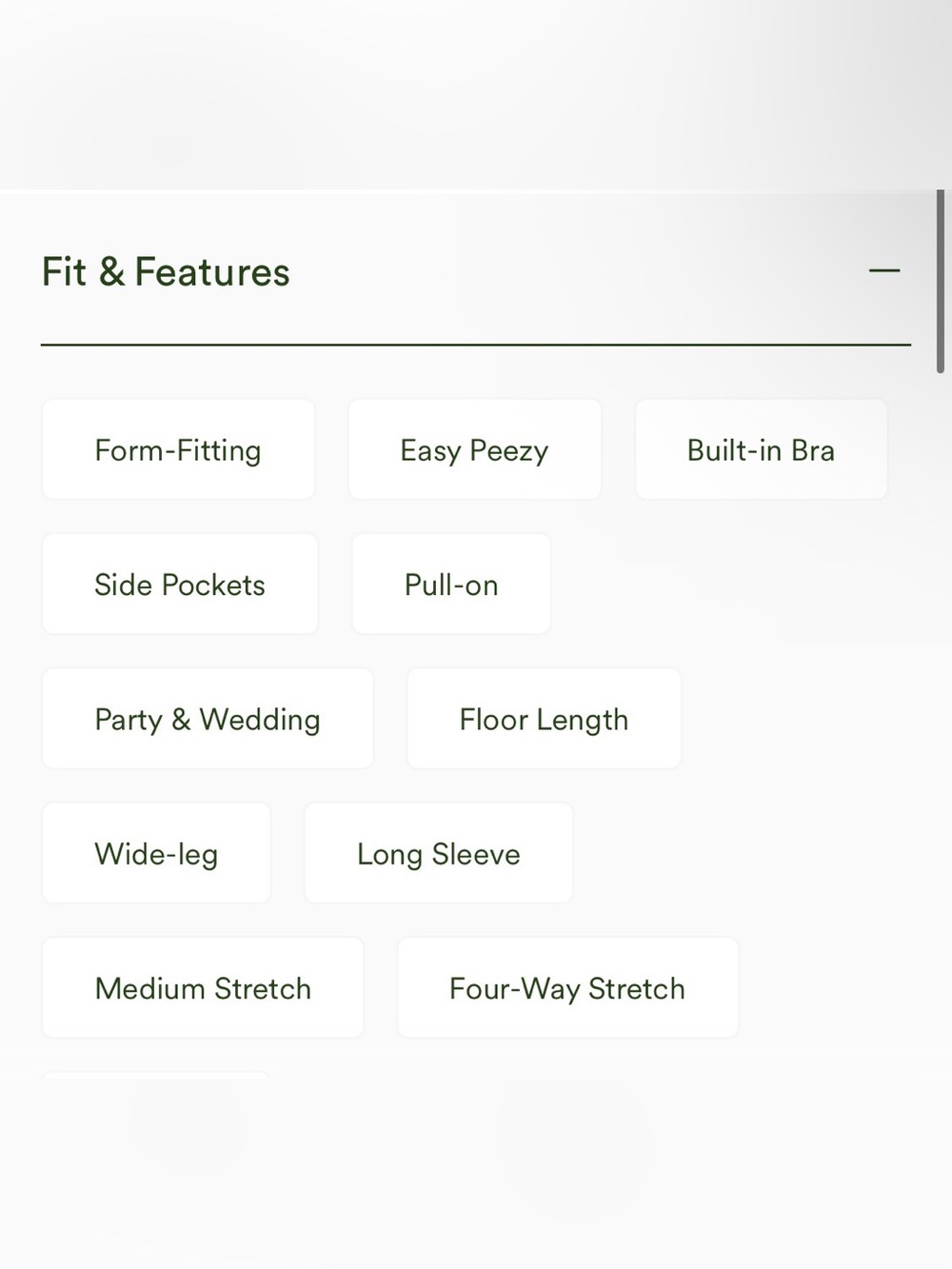Screen dimensions: 952x1269
Task: Select Long Sleeve option
Action: click(x=439, y=853)
